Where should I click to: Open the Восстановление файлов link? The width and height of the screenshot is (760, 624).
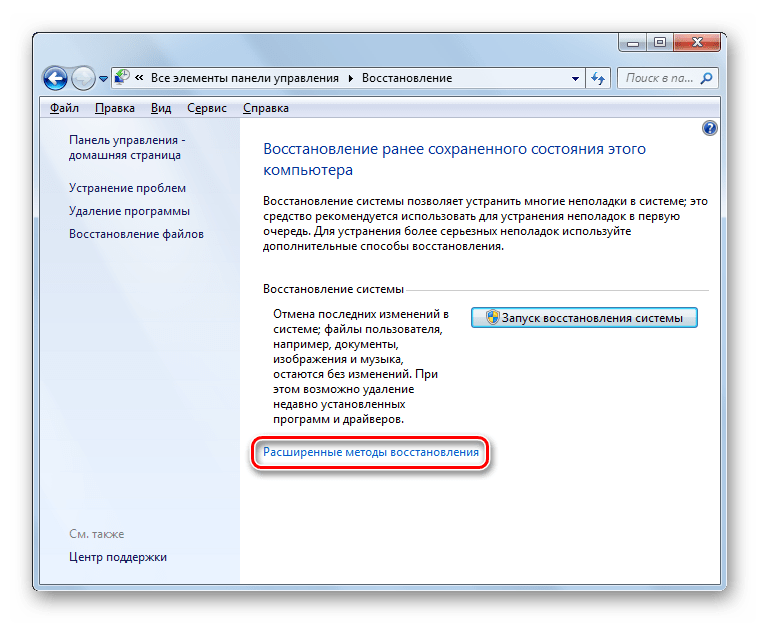136,234
